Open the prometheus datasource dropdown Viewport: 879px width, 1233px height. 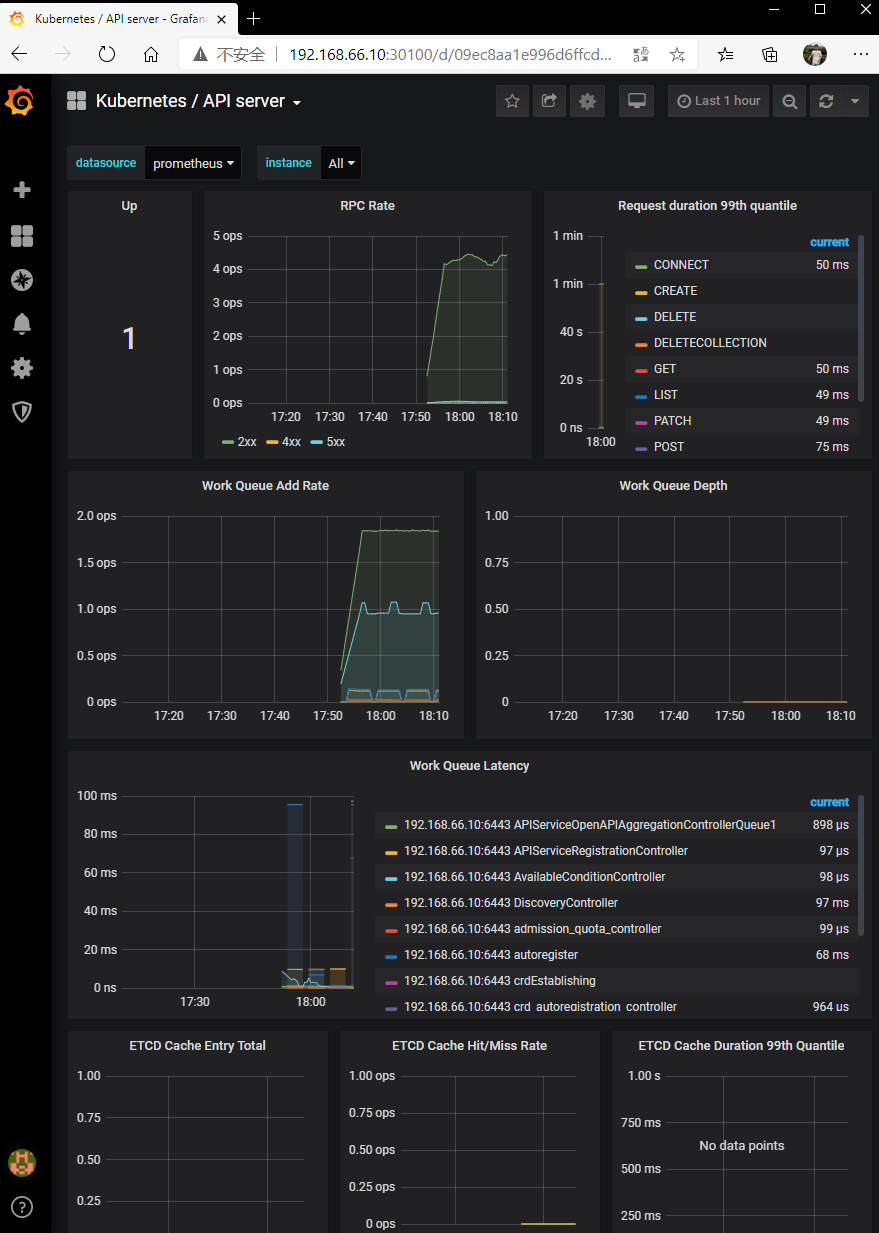194,163
